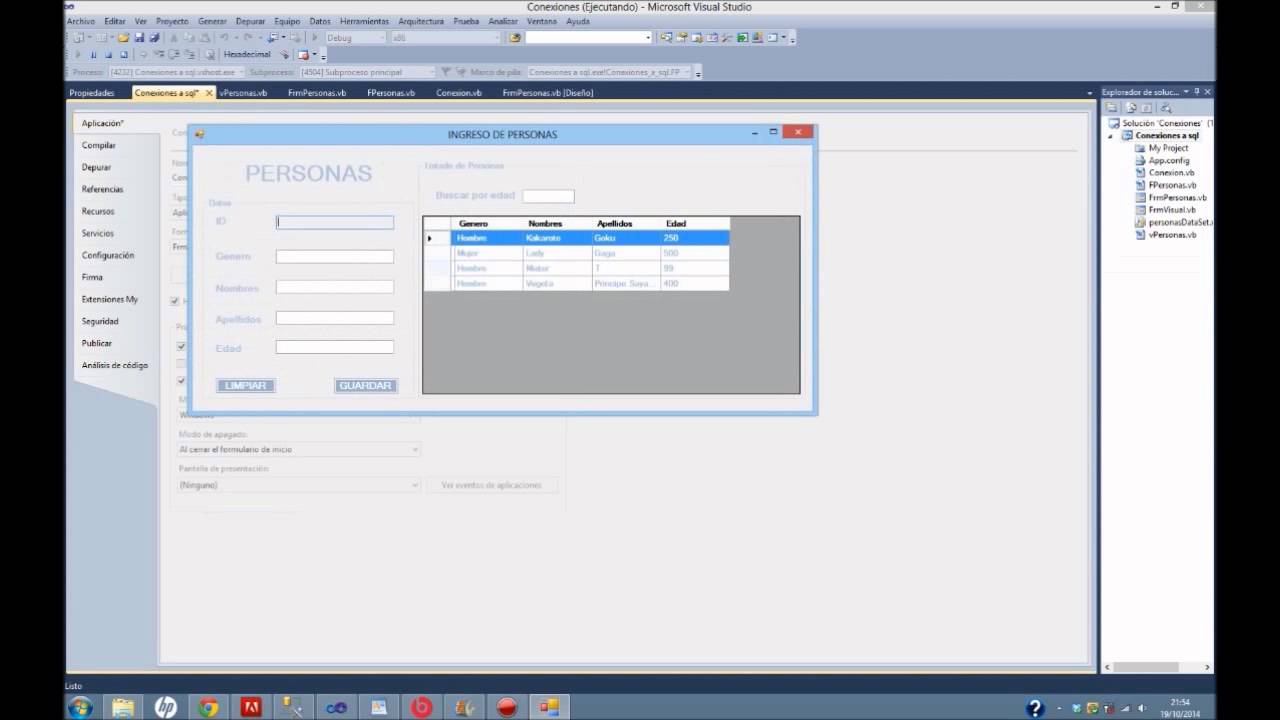
Task: Open the x86 platform dropdown
Action: click(x=496, y=38)
